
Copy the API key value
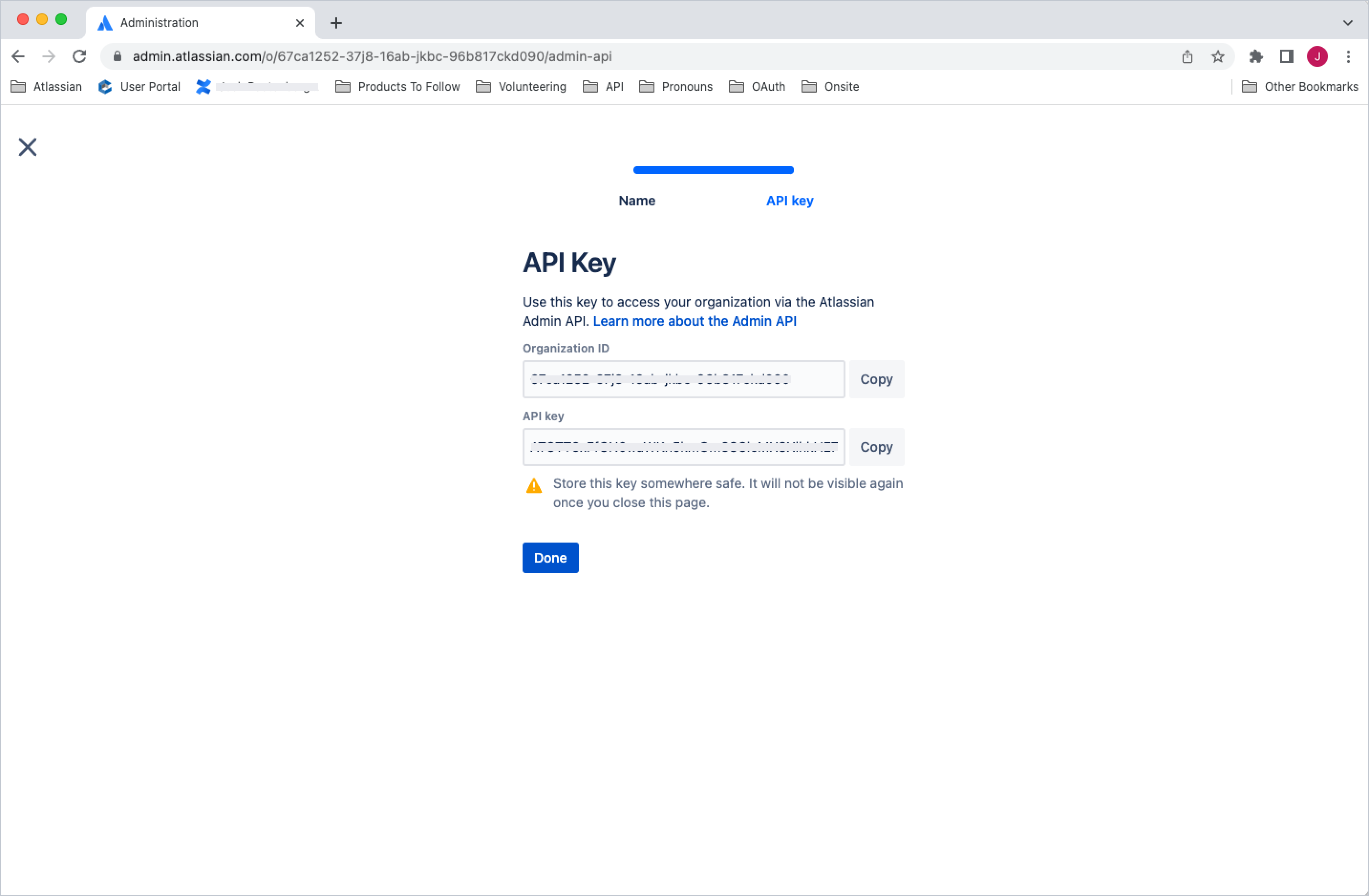tap(876, 446)
